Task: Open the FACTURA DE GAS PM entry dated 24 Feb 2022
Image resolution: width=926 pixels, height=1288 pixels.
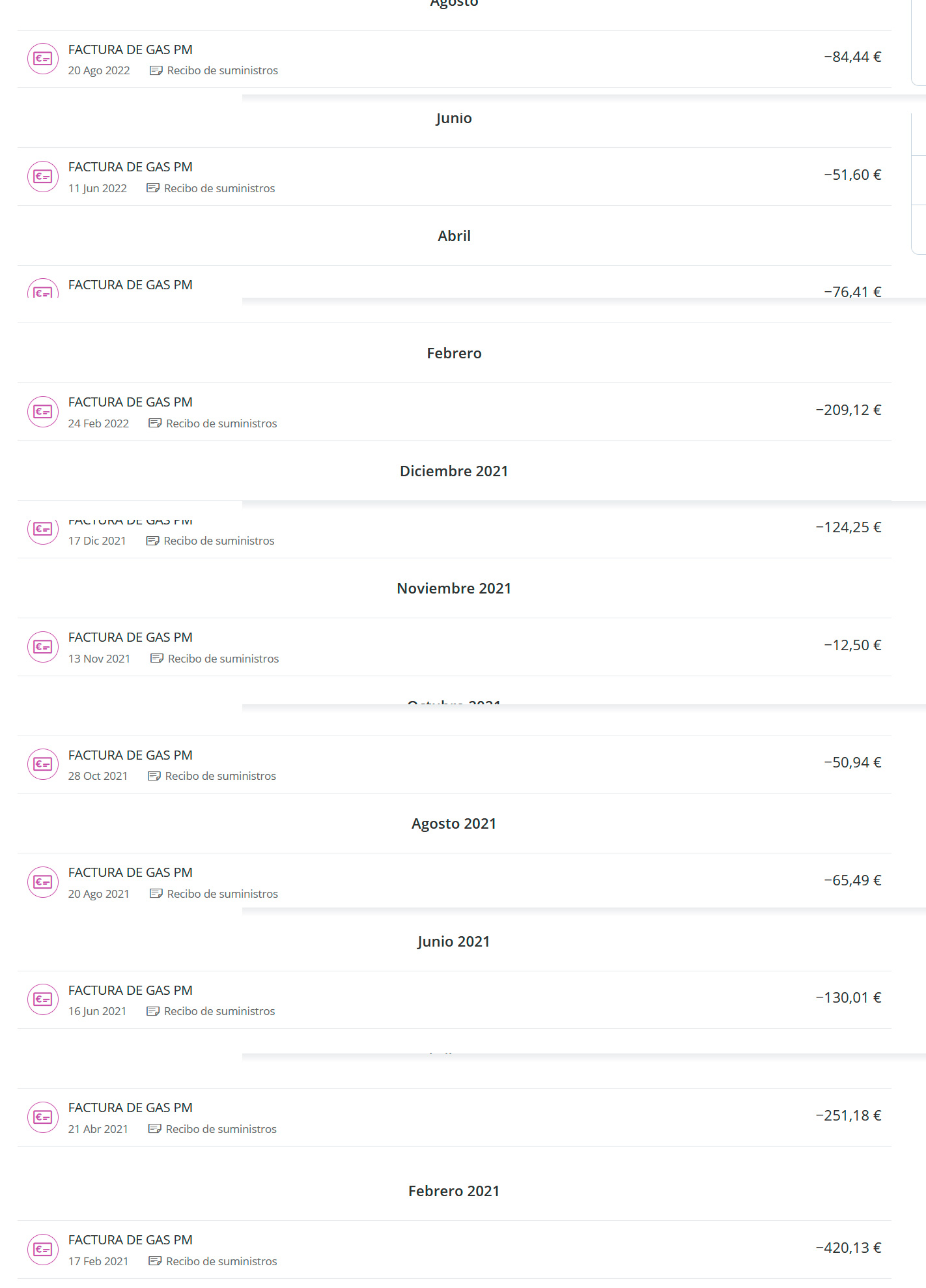Action: [130, 402]
